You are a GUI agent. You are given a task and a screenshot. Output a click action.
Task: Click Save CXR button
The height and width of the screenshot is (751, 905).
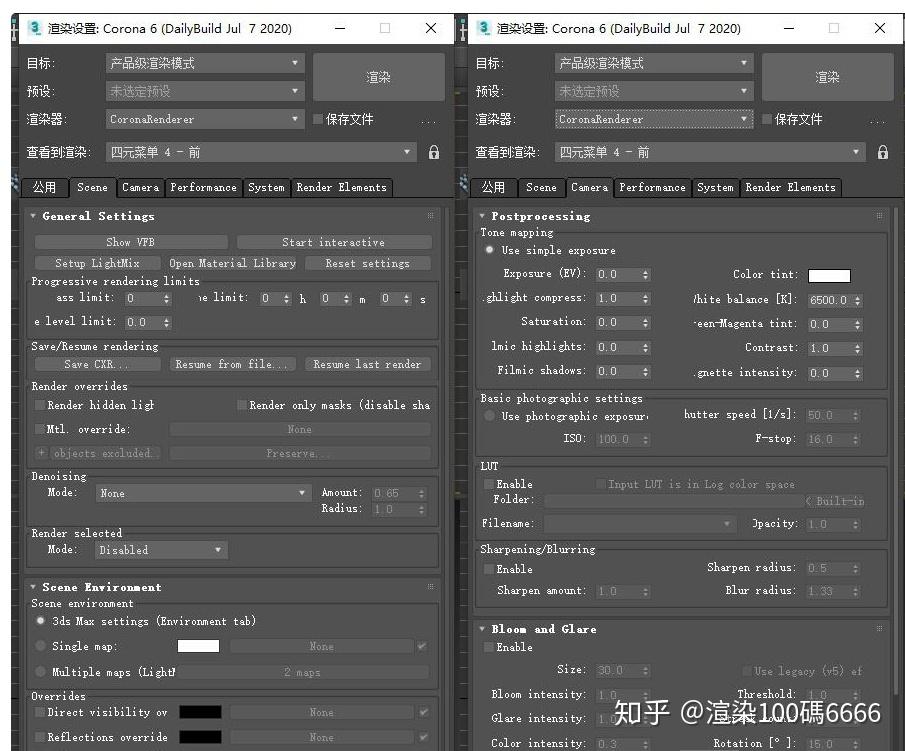coord(98,364)
